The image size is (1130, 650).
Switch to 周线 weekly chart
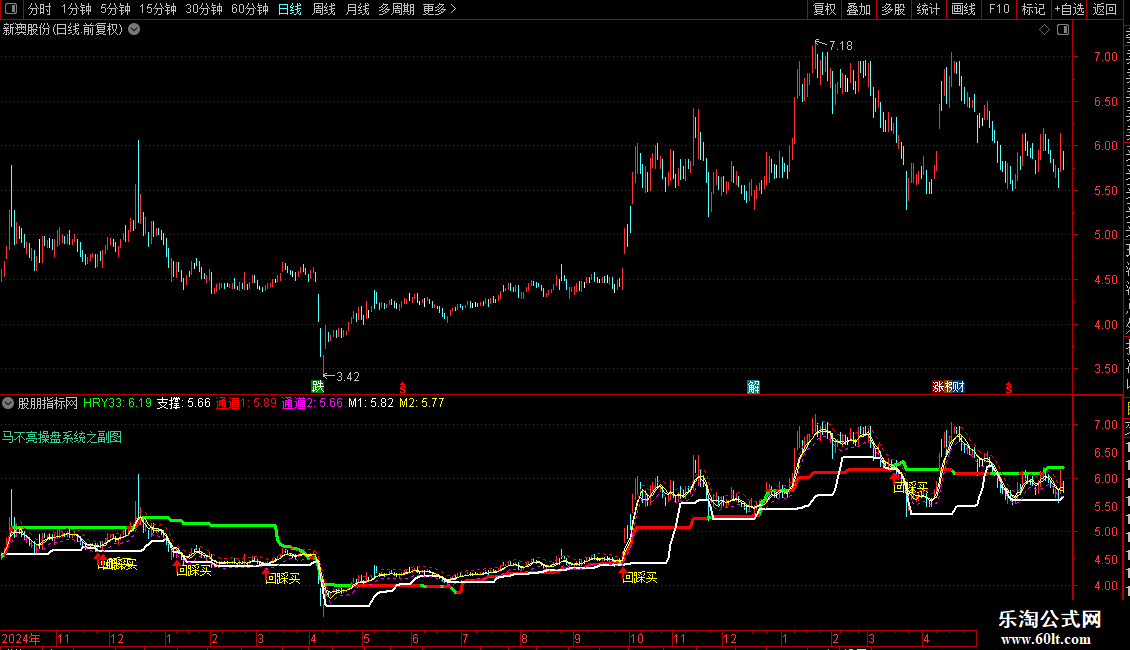(x=324, y=9)
